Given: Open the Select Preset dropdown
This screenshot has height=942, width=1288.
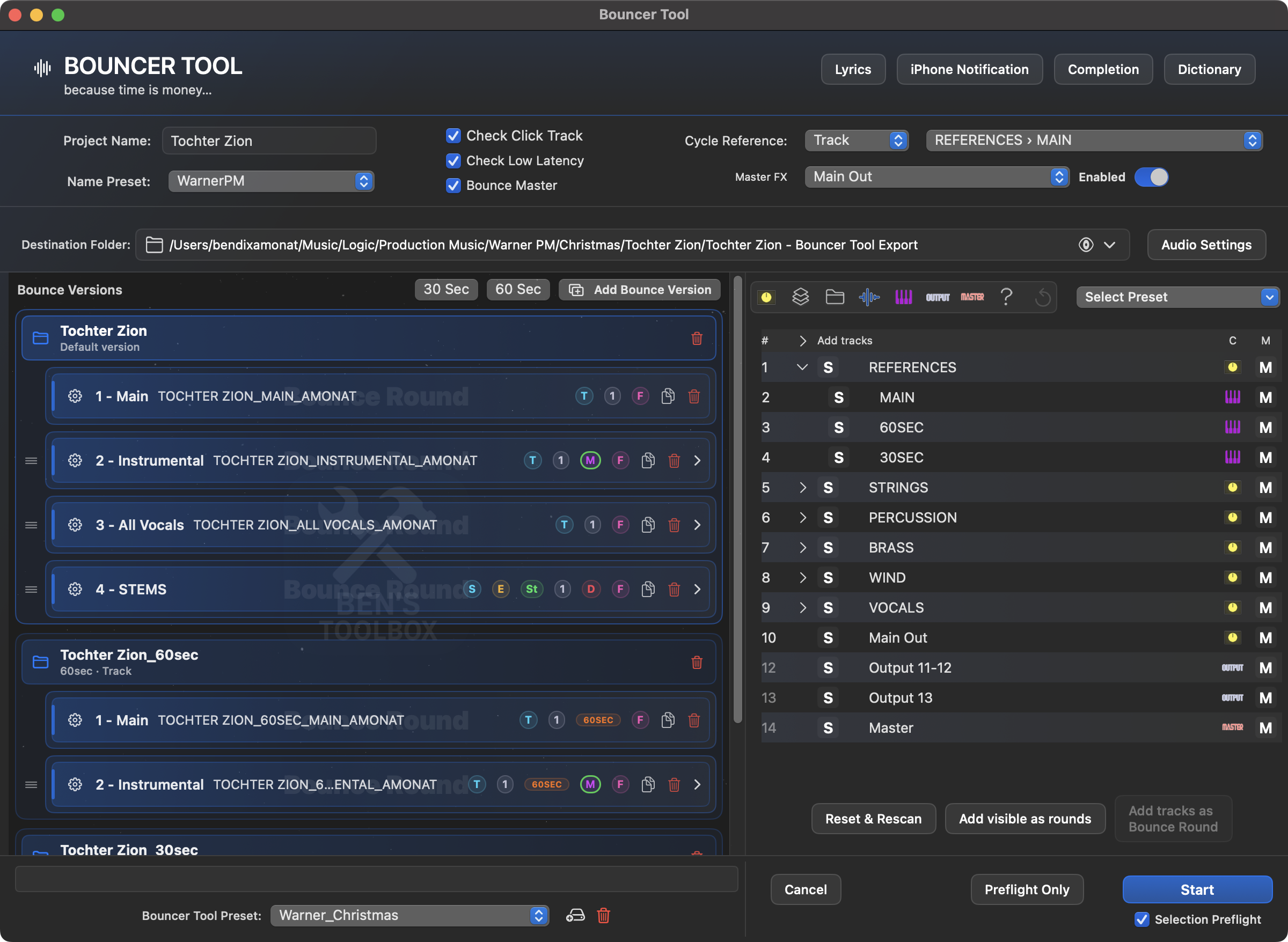Looking at the screenshot, I should (x=1177, y=297).
